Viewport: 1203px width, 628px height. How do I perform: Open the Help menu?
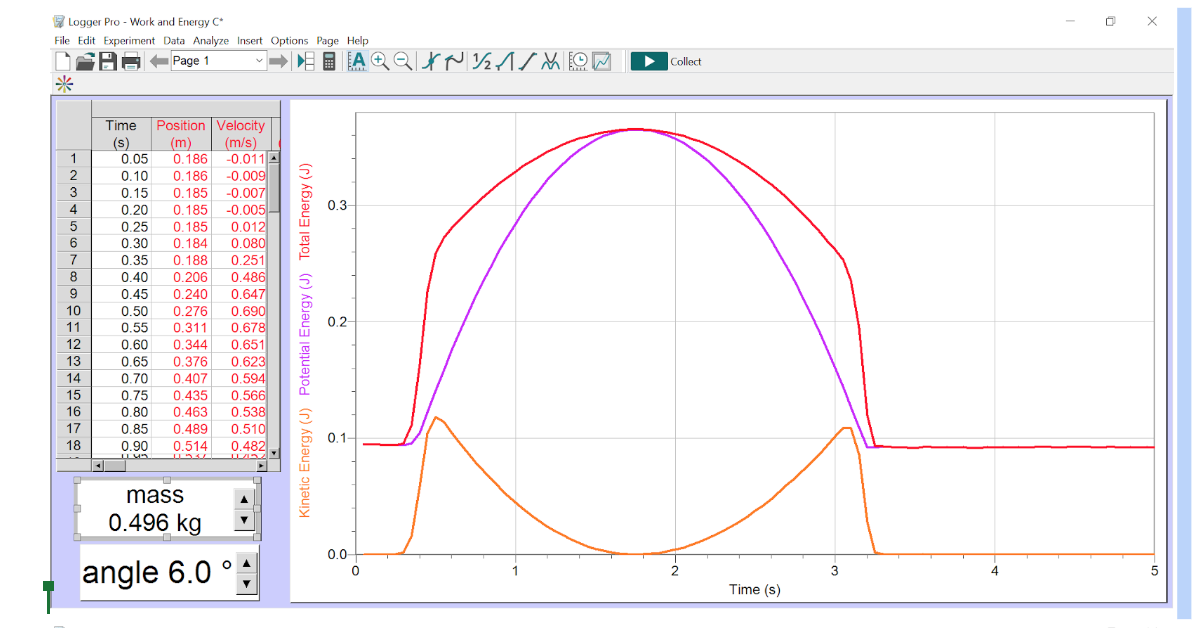(358, 41)
